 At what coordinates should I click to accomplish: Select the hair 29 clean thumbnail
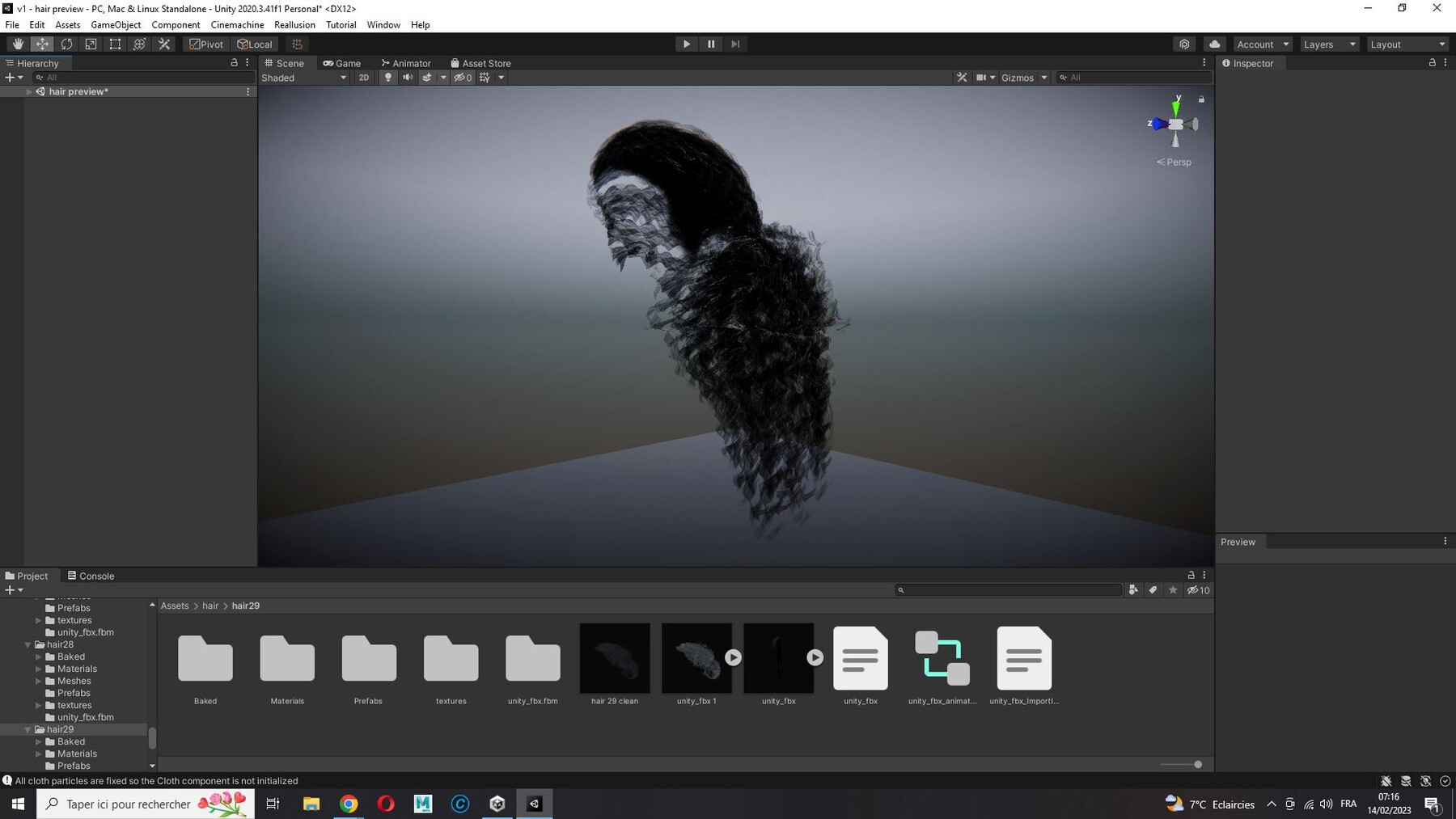tap(615, 665)
